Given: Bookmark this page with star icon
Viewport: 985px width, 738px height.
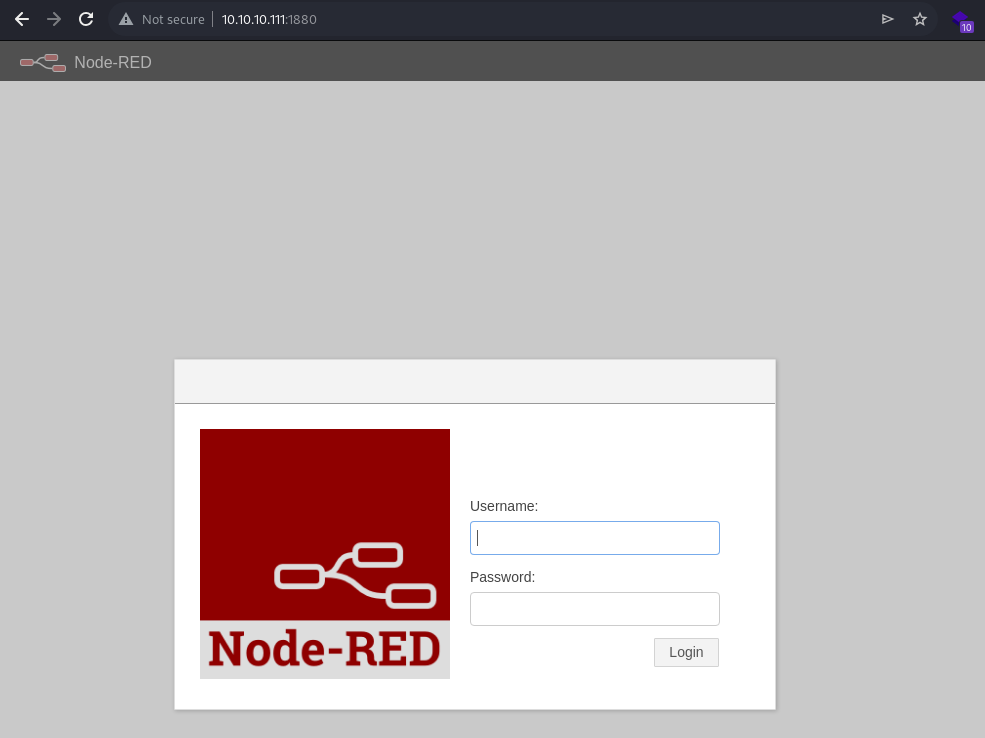Looking at the screenshot, I should point(920,19).
